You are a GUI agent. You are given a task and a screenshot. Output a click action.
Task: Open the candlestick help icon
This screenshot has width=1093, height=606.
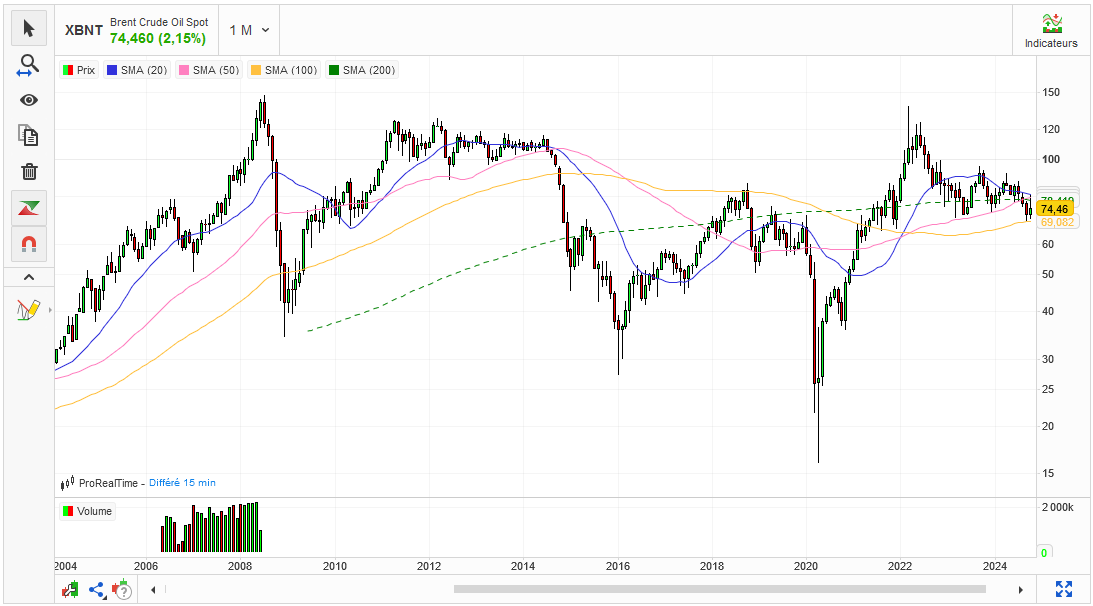tap(123, 590)
